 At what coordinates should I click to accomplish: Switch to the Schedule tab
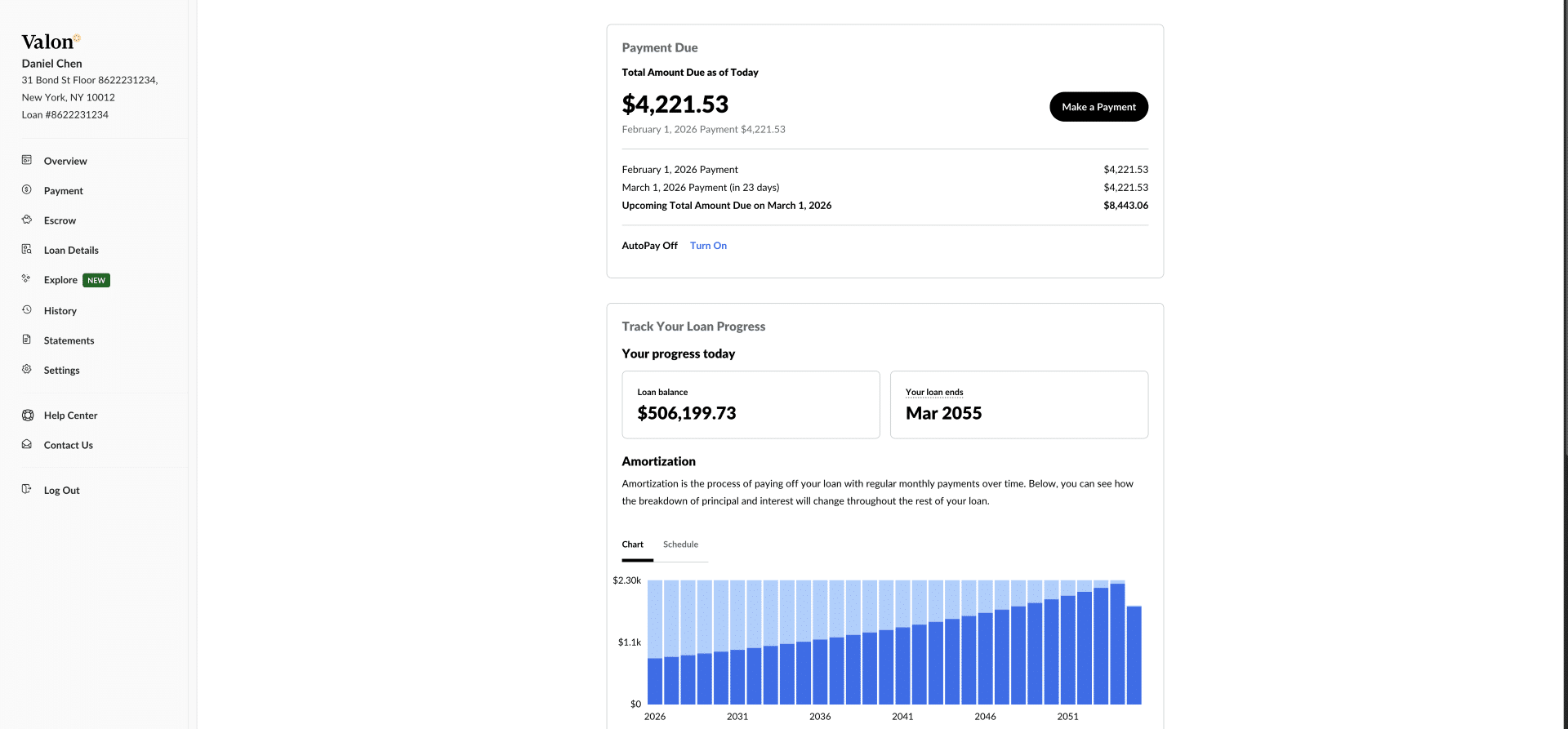click(680, 545)
